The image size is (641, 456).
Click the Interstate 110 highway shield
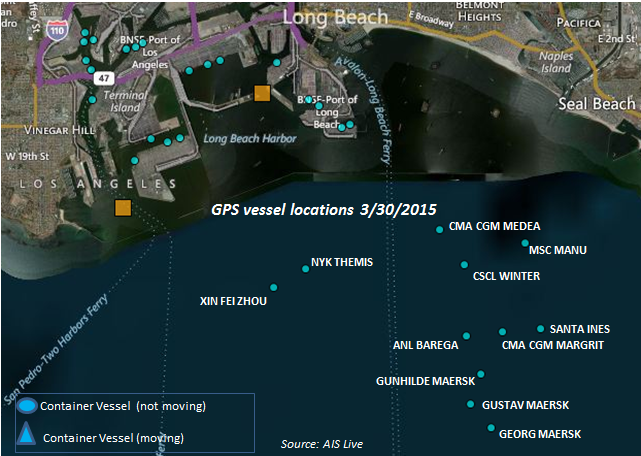[x=57, y=30]
